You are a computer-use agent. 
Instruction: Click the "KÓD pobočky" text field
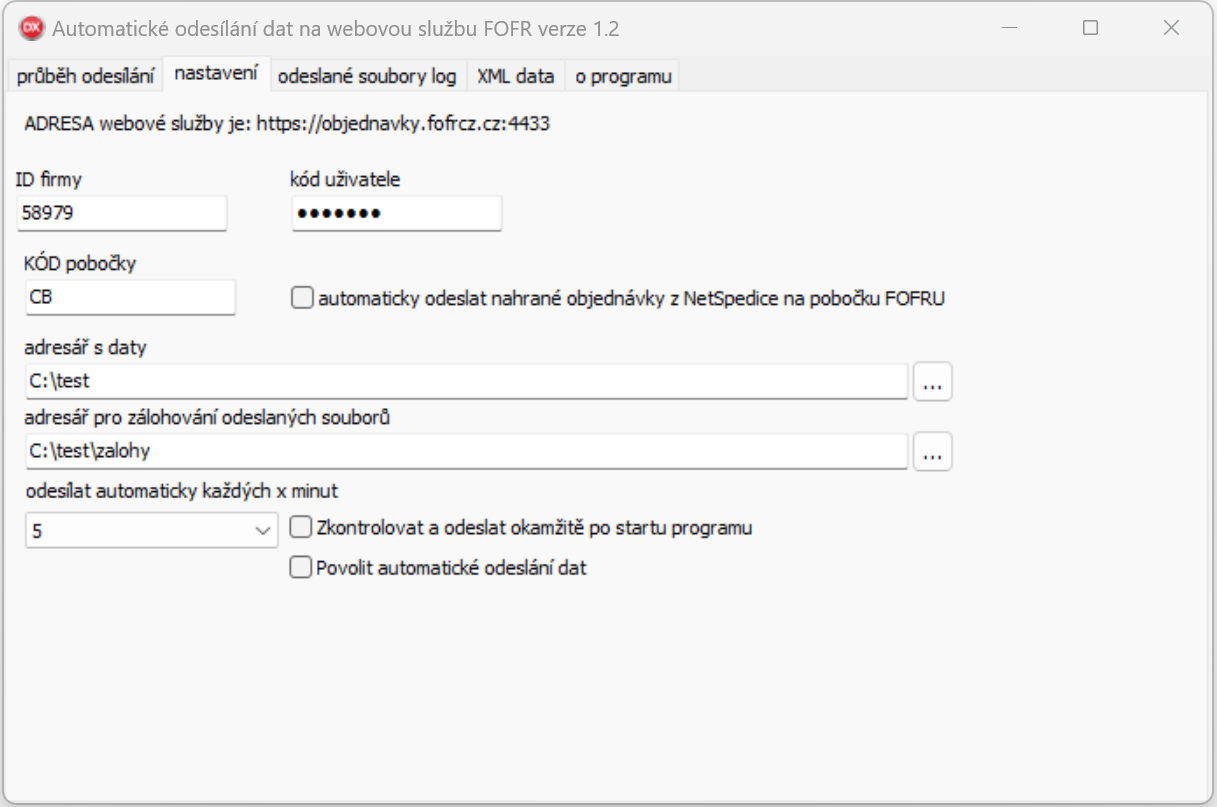coord(130,297)
